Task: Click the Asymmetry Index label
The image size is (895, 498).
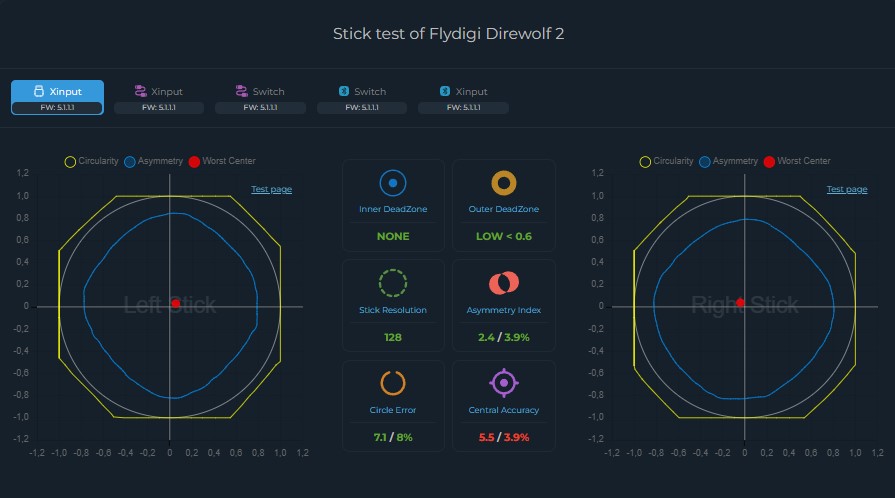Action: 504,310
